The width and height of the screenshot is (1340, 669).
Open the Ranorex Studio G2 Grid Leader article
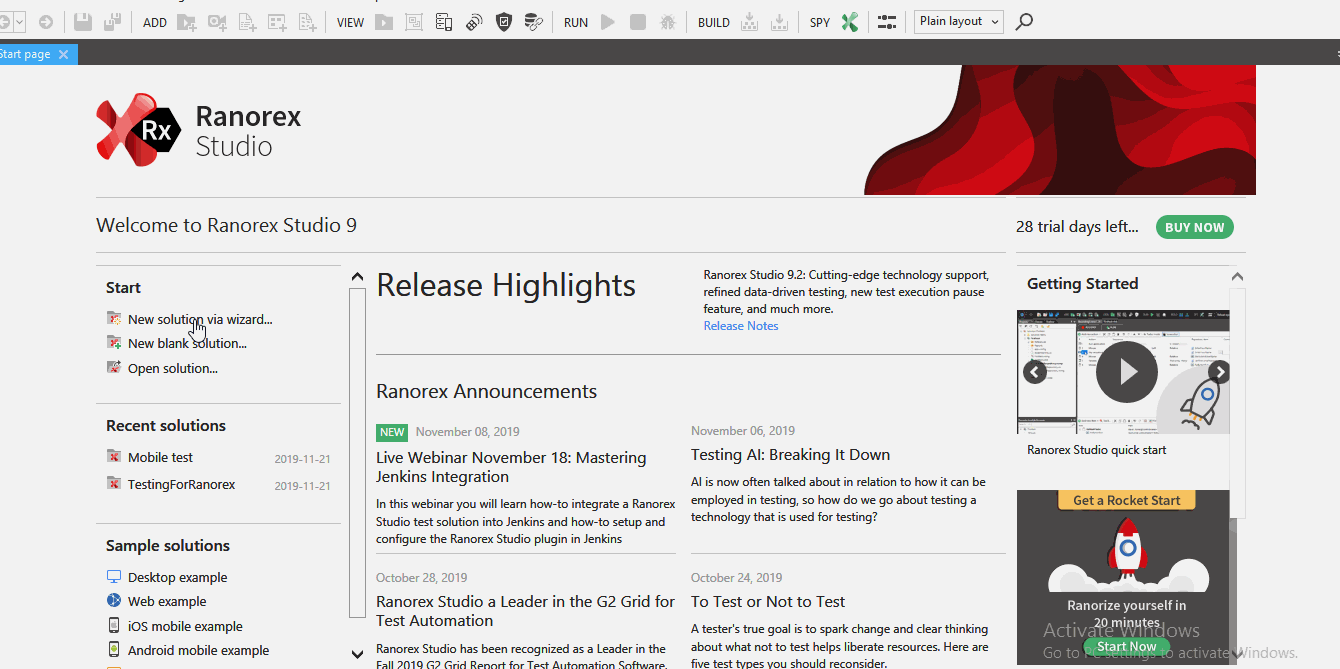525,611
